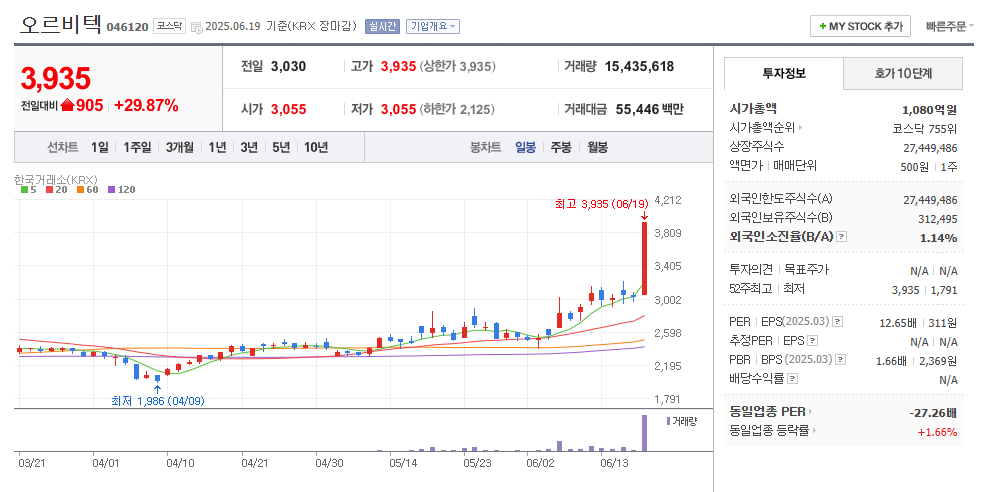Click the orange 60-day moving average legend swatch

pos(80,189)
